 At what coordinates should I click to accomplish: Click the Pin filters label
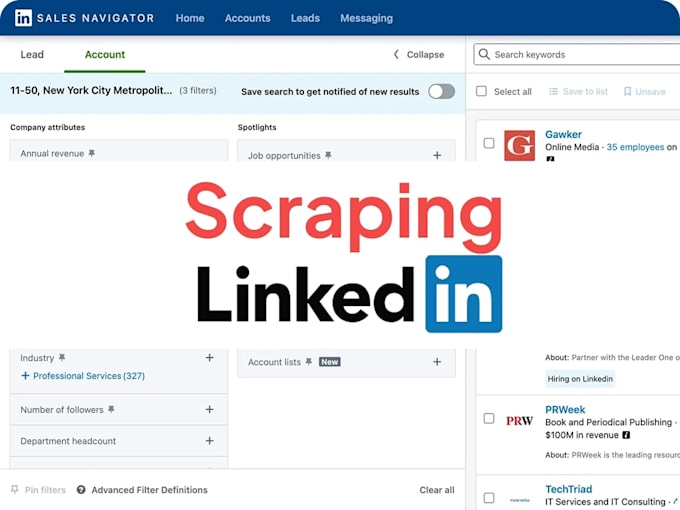pos(45,490)
